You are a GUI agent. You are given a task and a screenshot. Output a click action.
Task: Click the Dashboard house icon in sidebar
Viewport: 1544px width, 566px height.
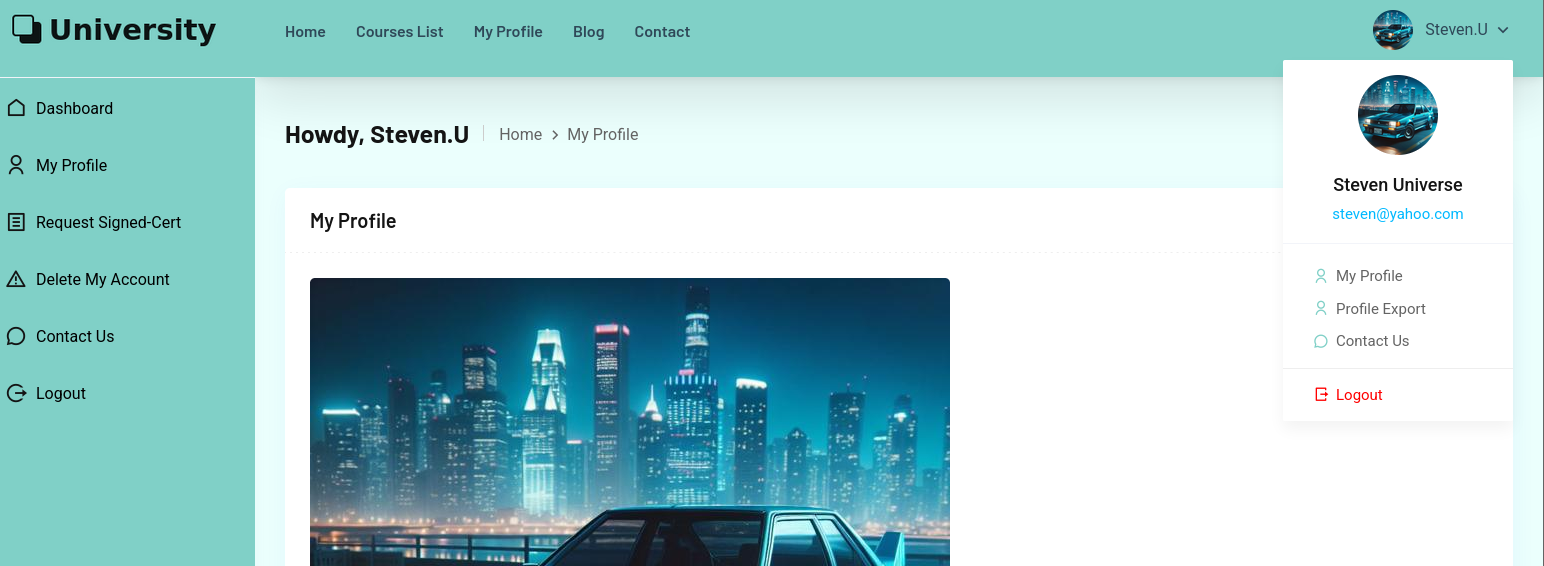16,108
